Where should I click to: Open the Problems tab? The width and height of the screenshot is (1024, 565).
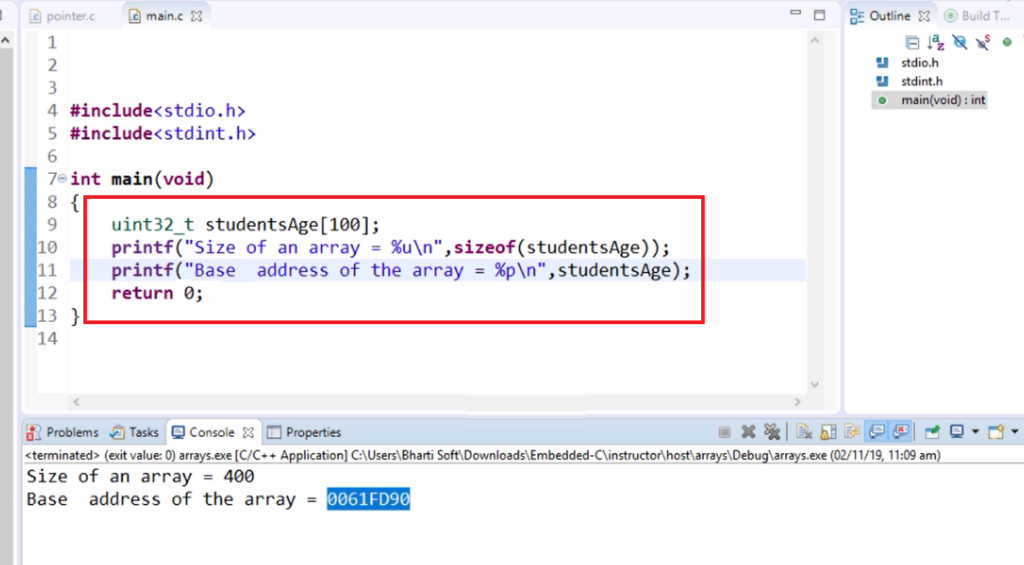[x=63, y=432]
